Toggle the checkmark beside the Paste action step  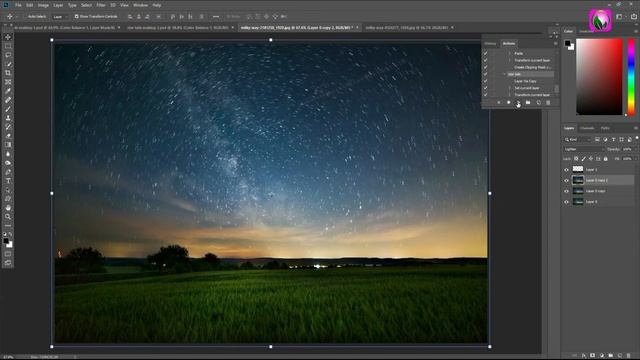(485, 53)
